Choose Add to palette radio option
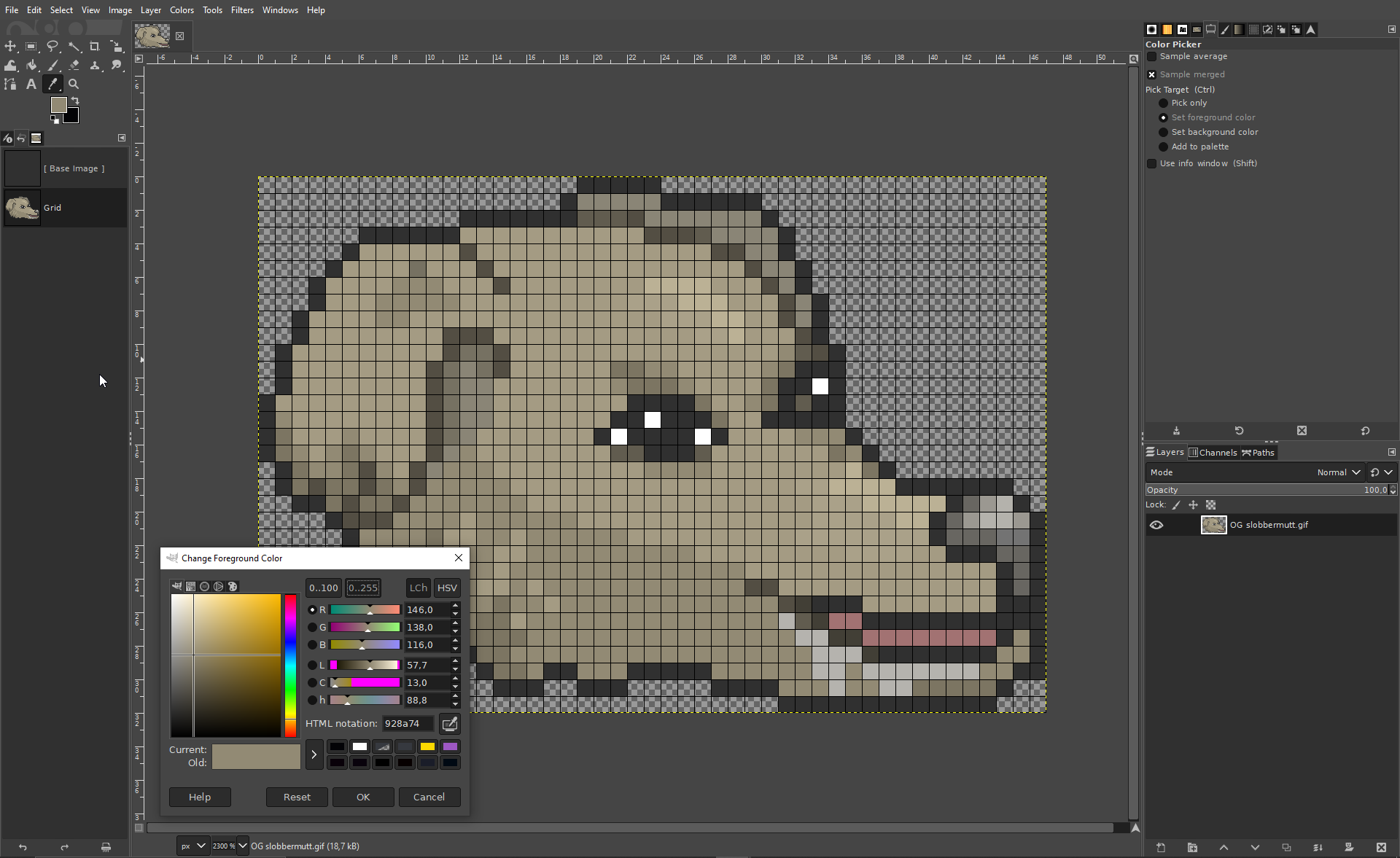 pyautogui.click(x=1164, y=147)
